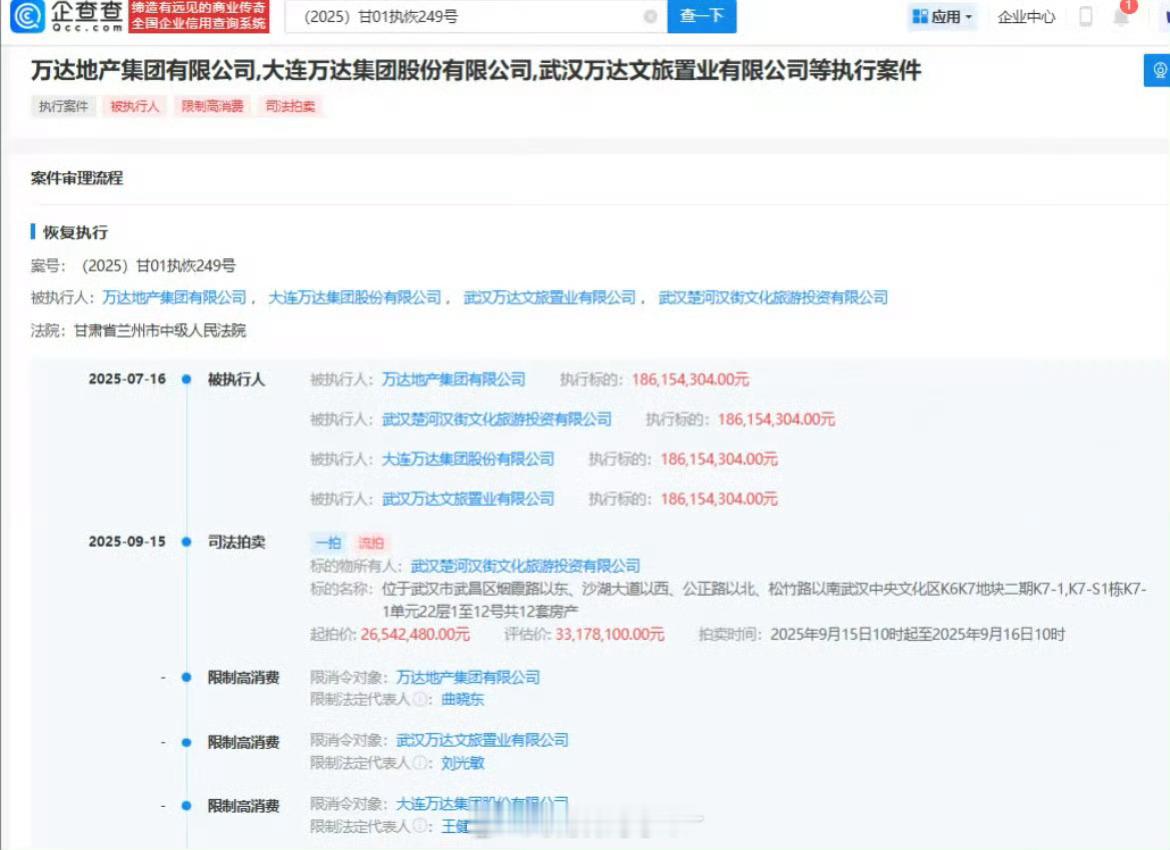Screen dimensions: 1170x850
Task: Open 限消令对象 万达地产集团有限公司 link
Action: click(468, 677)
